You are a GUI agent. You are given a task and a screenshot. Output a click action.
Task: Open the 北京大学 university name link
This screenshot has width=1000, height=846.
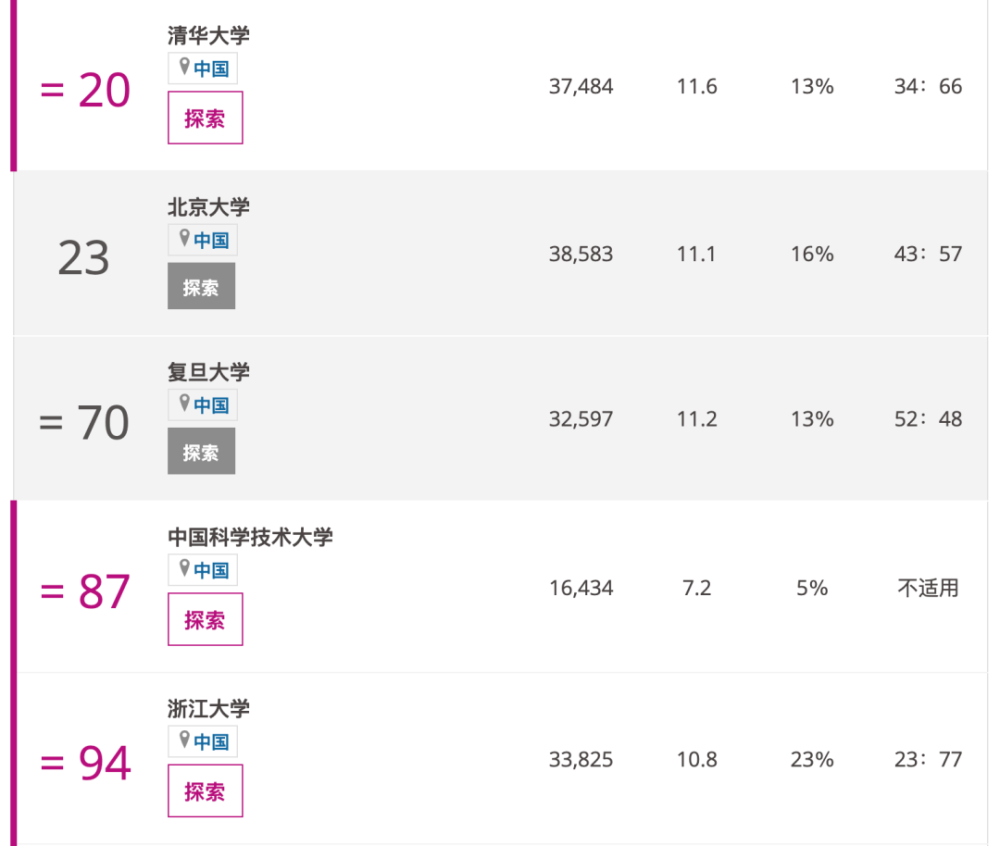tap(209, 207)
